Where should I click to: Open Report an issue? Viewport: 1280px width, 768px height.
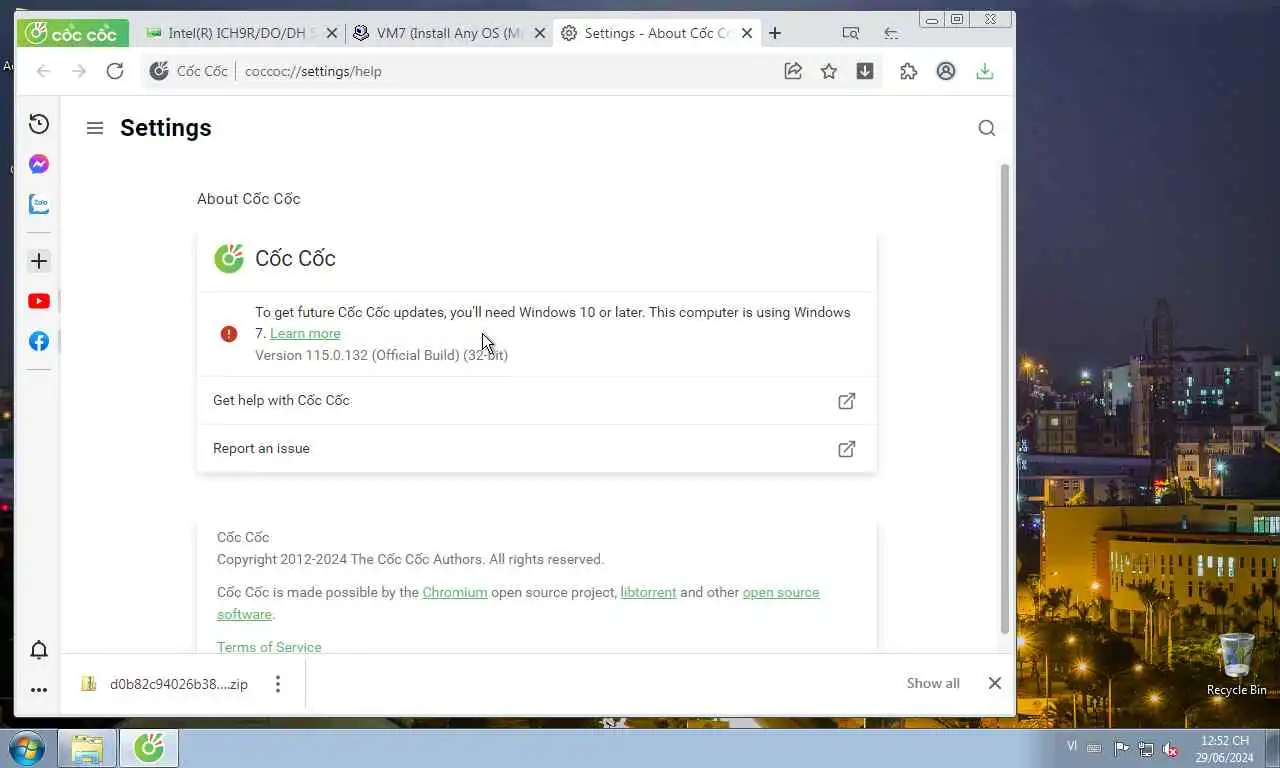coord(536,448)
